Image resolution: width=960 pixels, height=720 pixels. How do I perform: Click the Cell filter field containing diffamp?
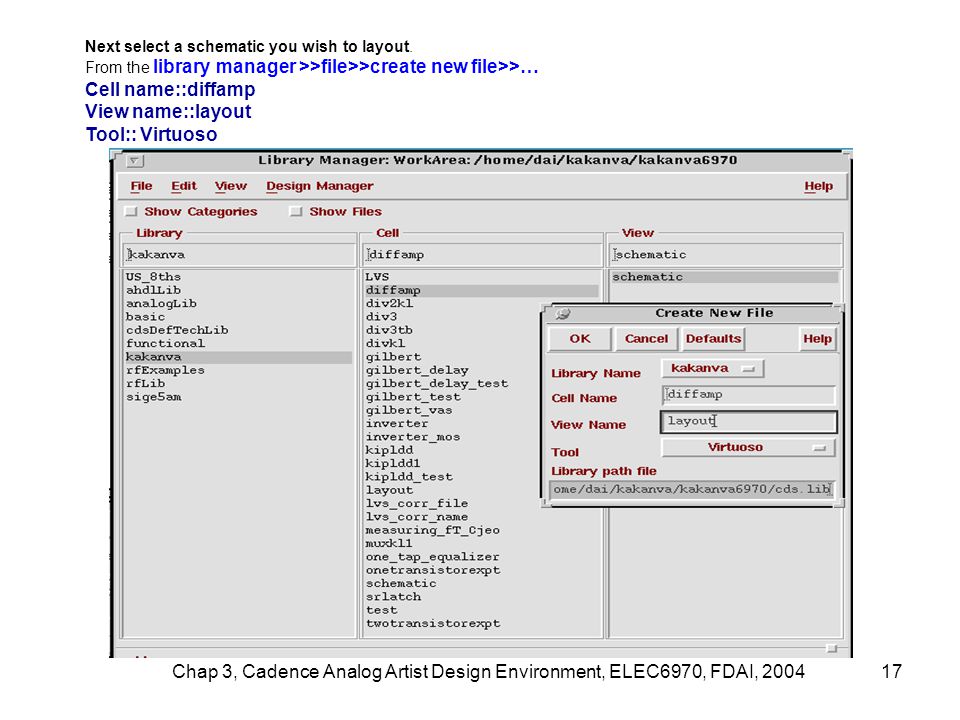coord(482,255)
